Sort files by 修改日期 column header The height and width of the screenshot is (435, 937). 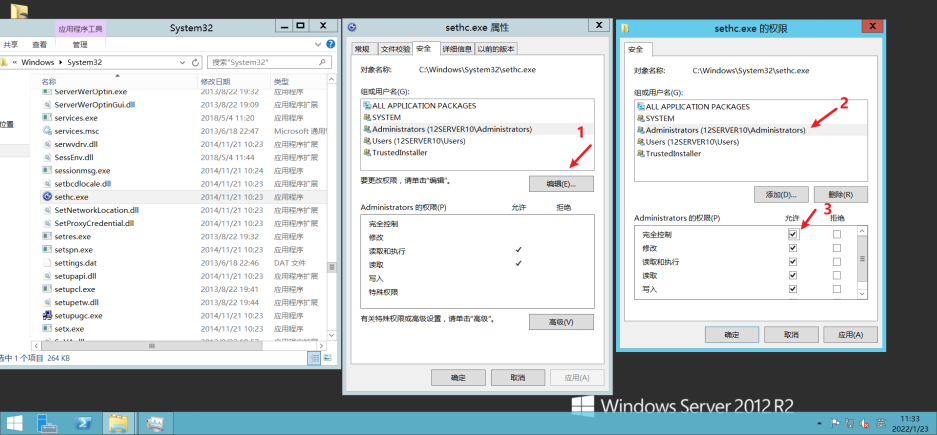point(234,81)
